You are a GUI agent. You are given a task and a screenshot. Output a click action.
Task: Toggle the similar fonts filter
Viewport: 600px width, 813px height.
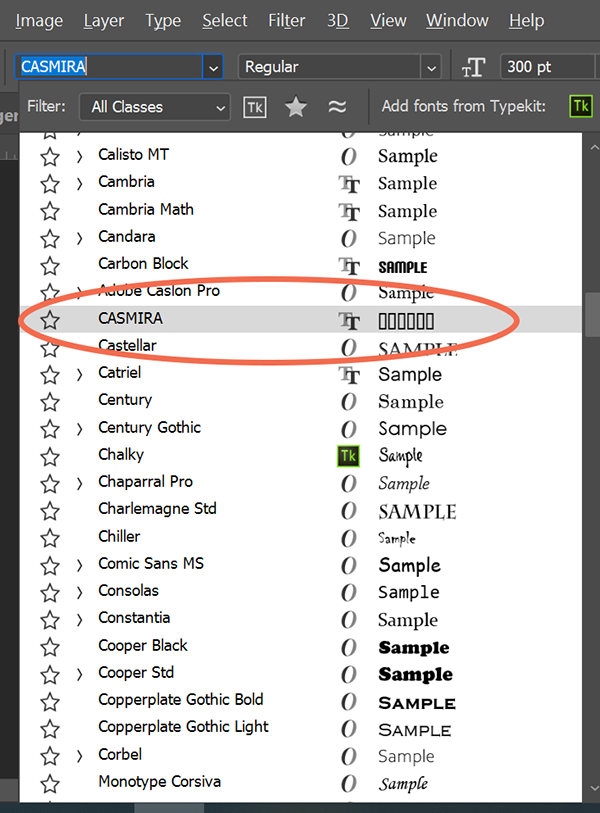click(337, 107)
